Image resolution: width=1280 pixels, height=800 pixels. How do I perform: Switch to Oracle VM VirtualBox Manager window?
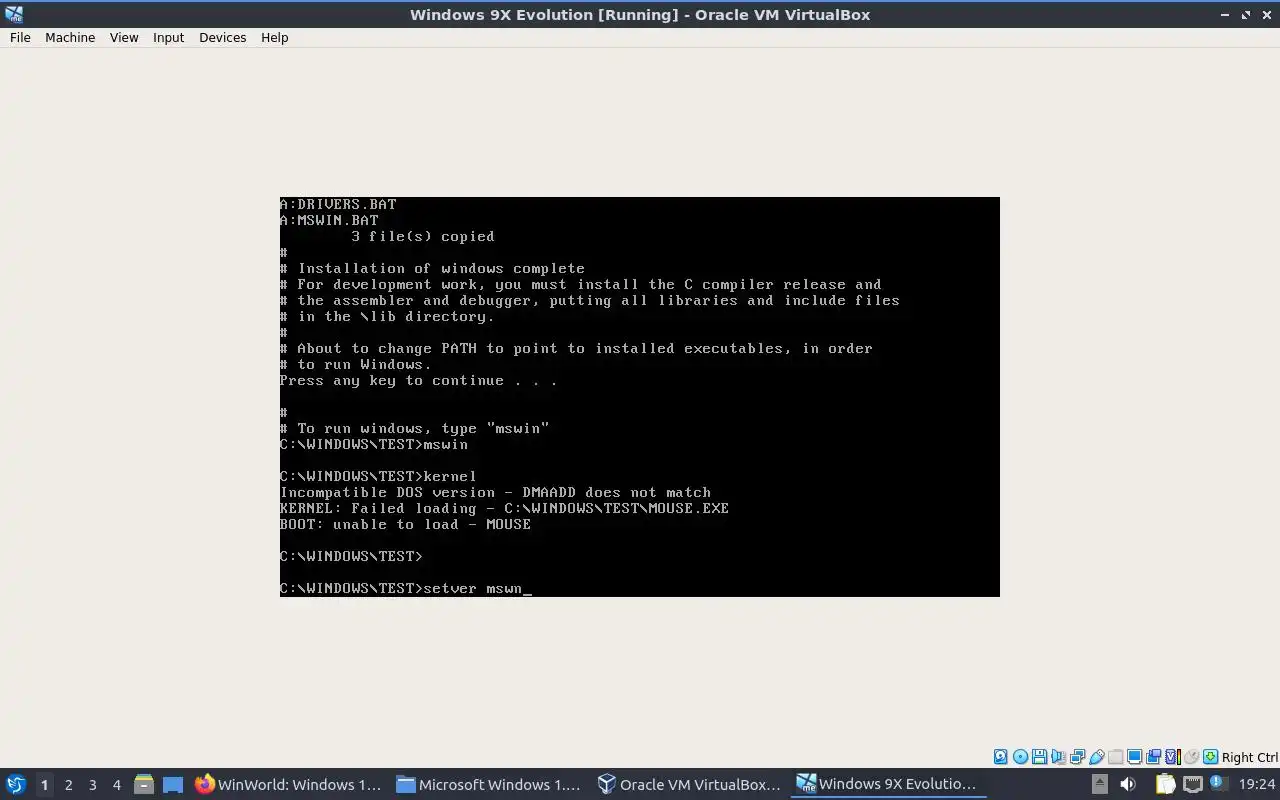[690, 784]
